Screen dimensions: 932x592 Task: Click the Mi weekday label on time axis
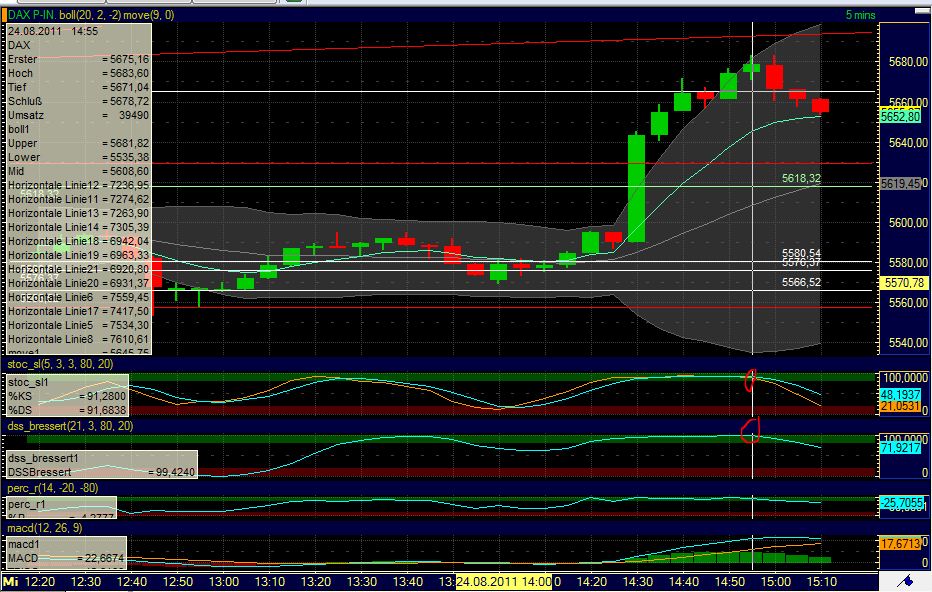click(x=11, y=581)
